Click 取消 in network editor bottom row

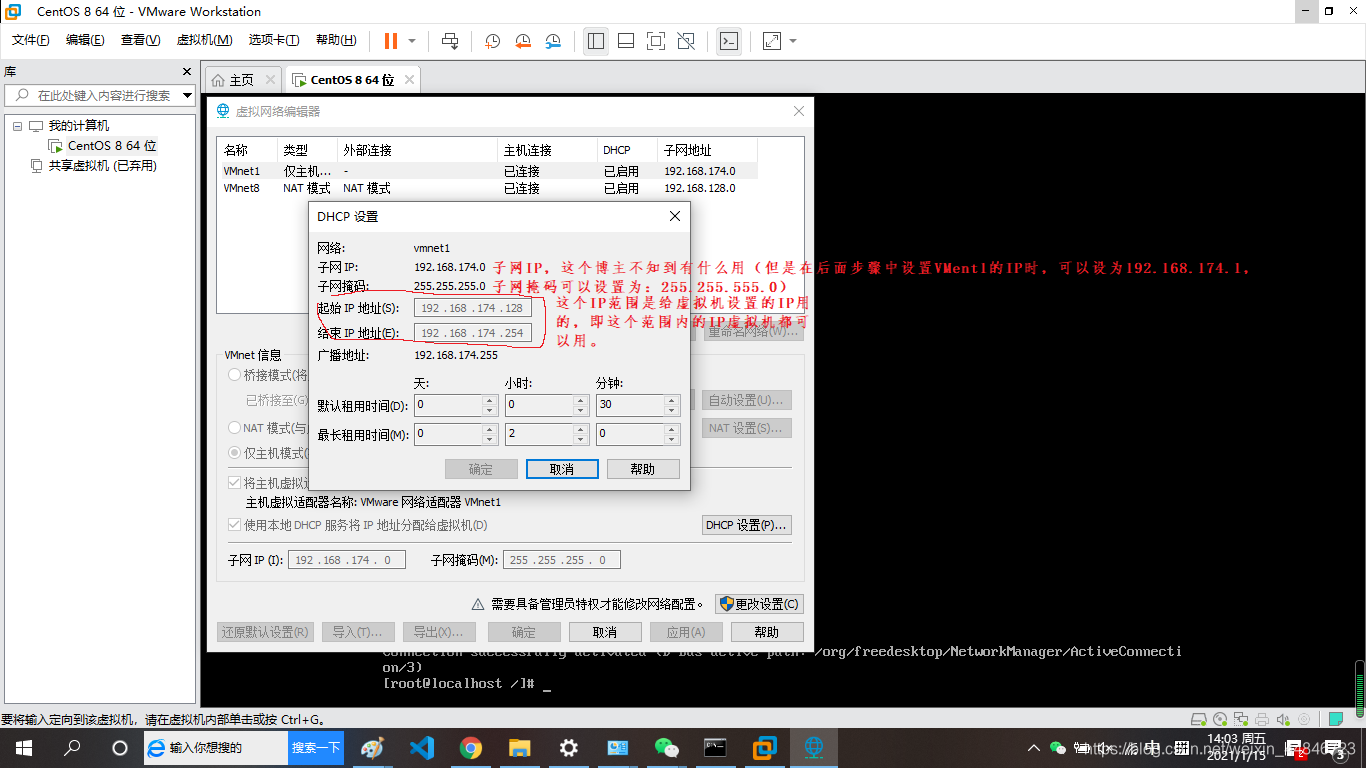605,632
